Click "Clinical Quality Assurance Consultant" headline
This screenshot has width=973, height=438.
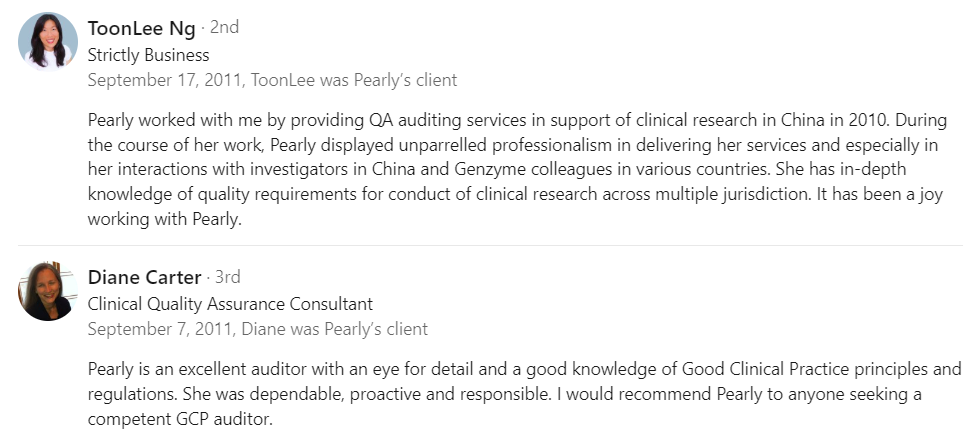click(x=230, y=304)
